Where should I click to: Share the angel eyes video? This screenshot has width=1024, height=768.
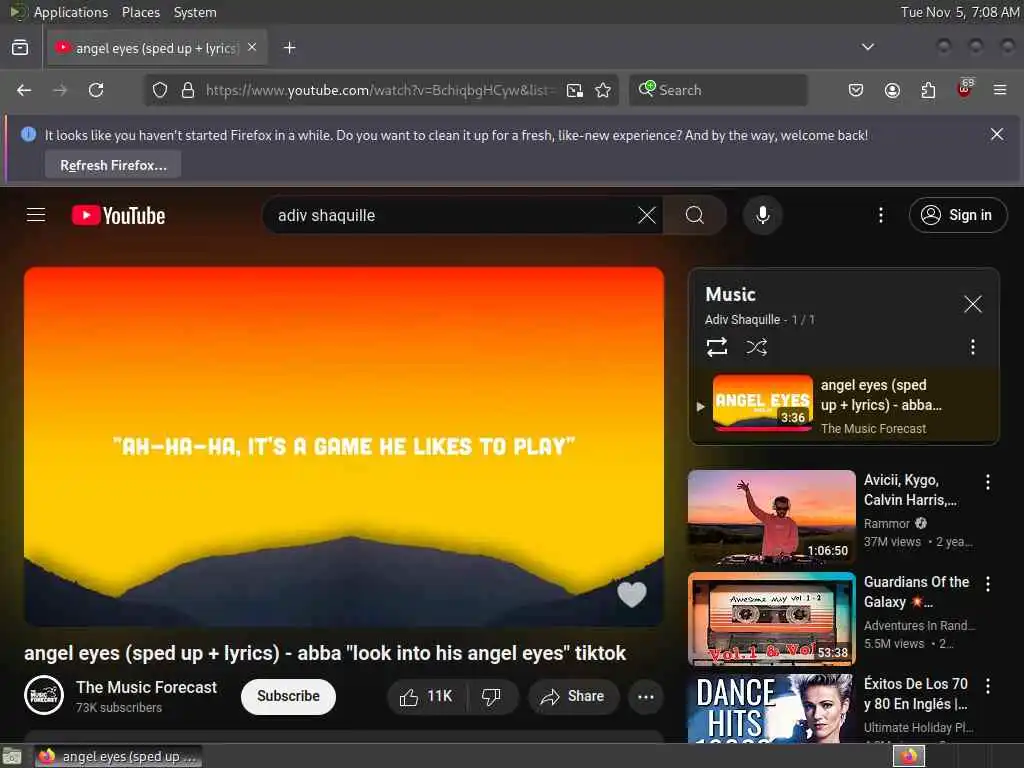(x=573, y=697)
